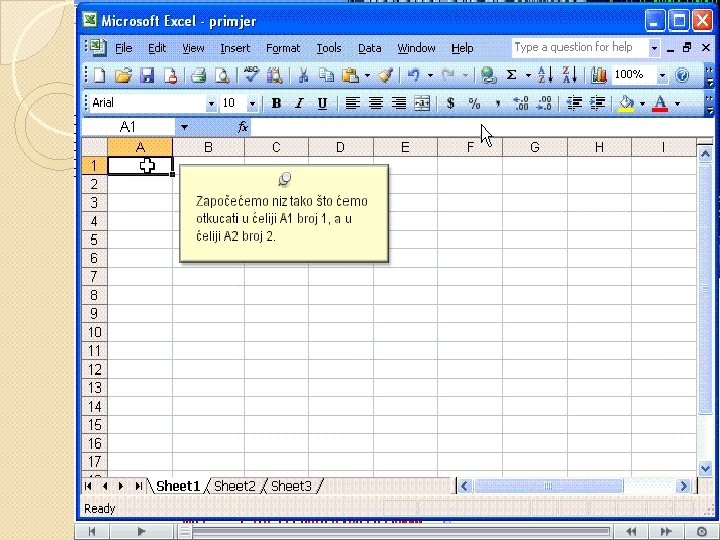Click the AutoSum sigma icon
720x540 pixels.
pyautogui.click(x=512, y=75)
